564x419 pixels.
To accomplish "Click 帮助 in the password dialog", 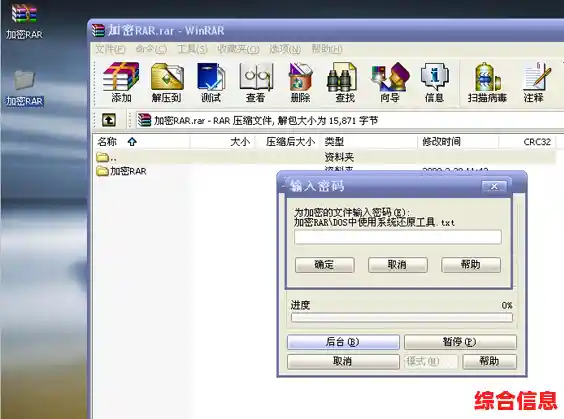I will (471, 265).
